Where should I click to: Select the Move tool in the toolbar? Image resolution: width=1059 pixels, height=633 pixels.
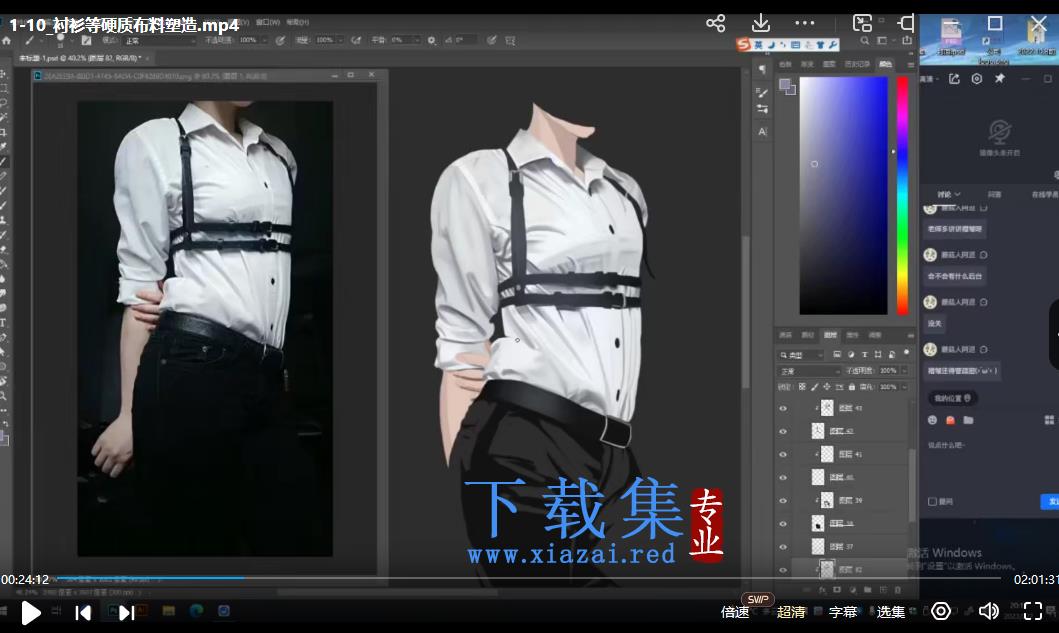tap(3, 74)
